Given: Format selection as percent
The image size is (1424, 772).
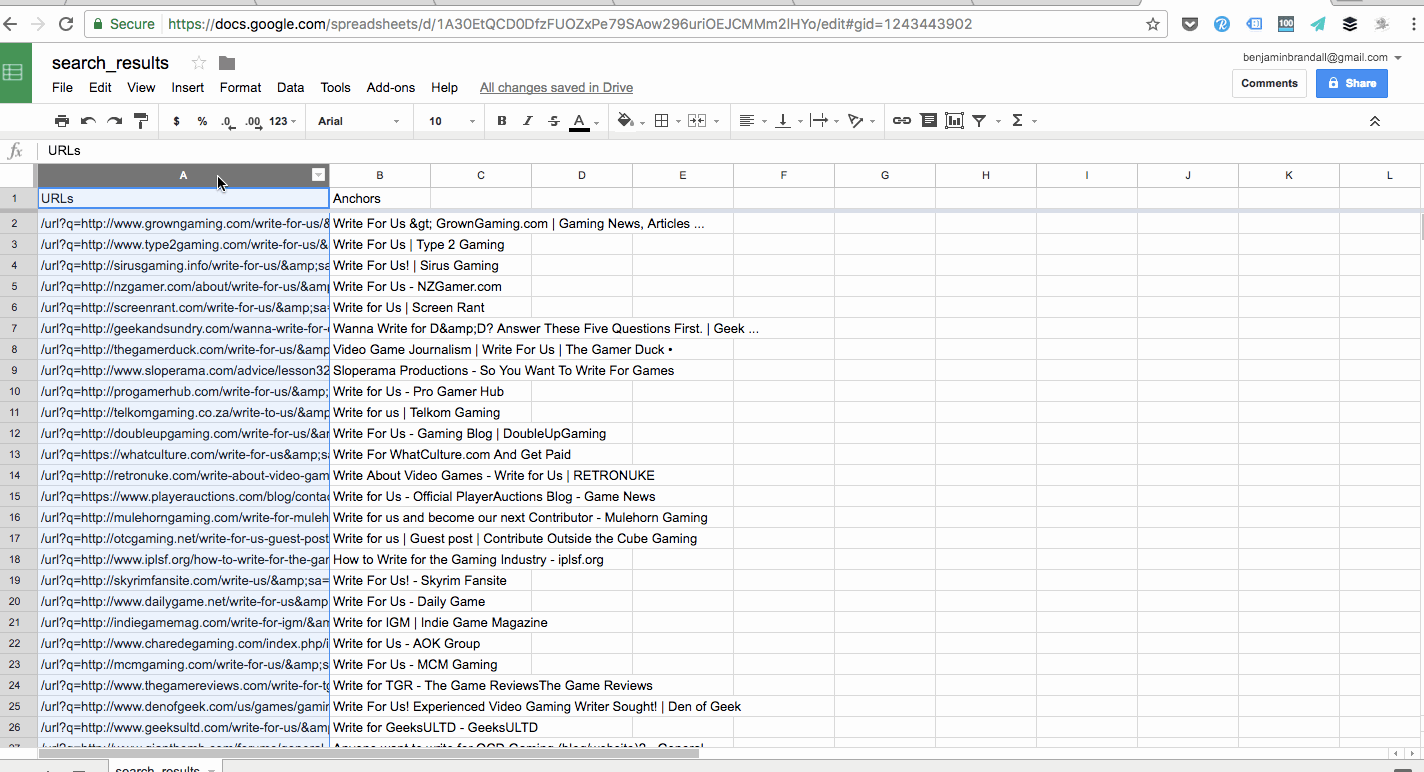Looking at the screenshot, I should pos(202,121).
